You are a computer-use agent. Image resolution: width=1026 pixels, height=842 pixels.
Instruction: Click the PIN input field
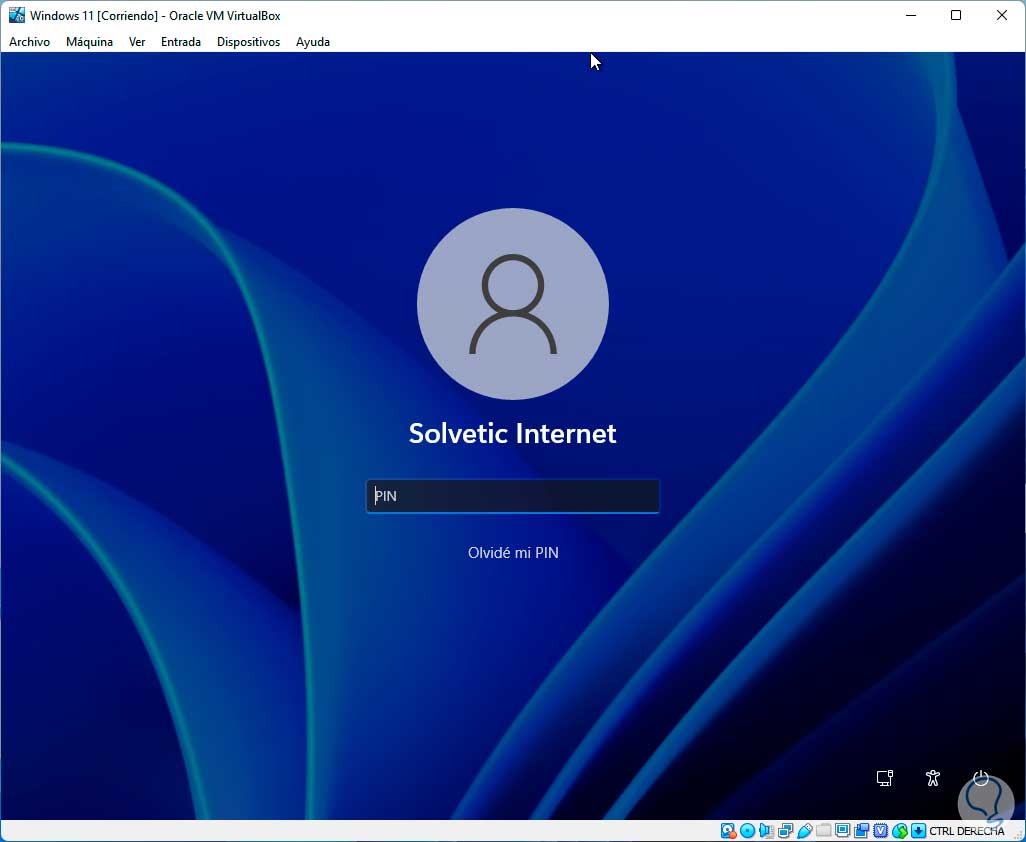point(512,496)
